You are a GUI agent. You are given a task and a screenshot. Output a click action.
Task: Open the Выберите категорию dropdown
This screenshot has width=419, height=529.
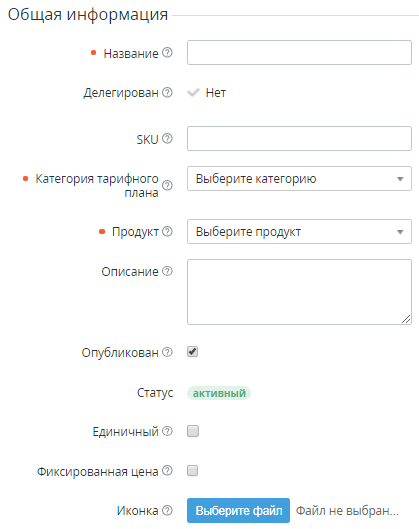[299, 178]
